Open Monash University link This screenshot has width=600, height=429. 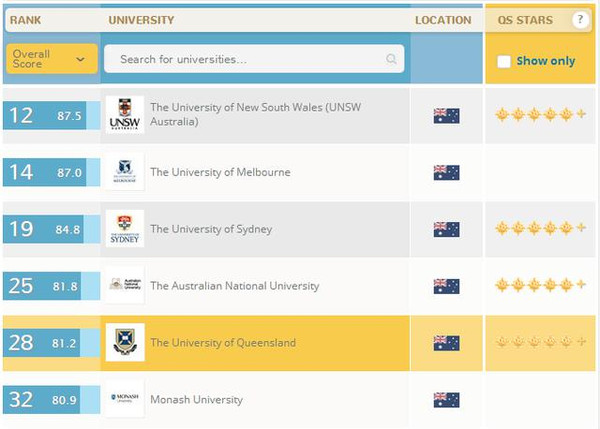coord(196,400)
